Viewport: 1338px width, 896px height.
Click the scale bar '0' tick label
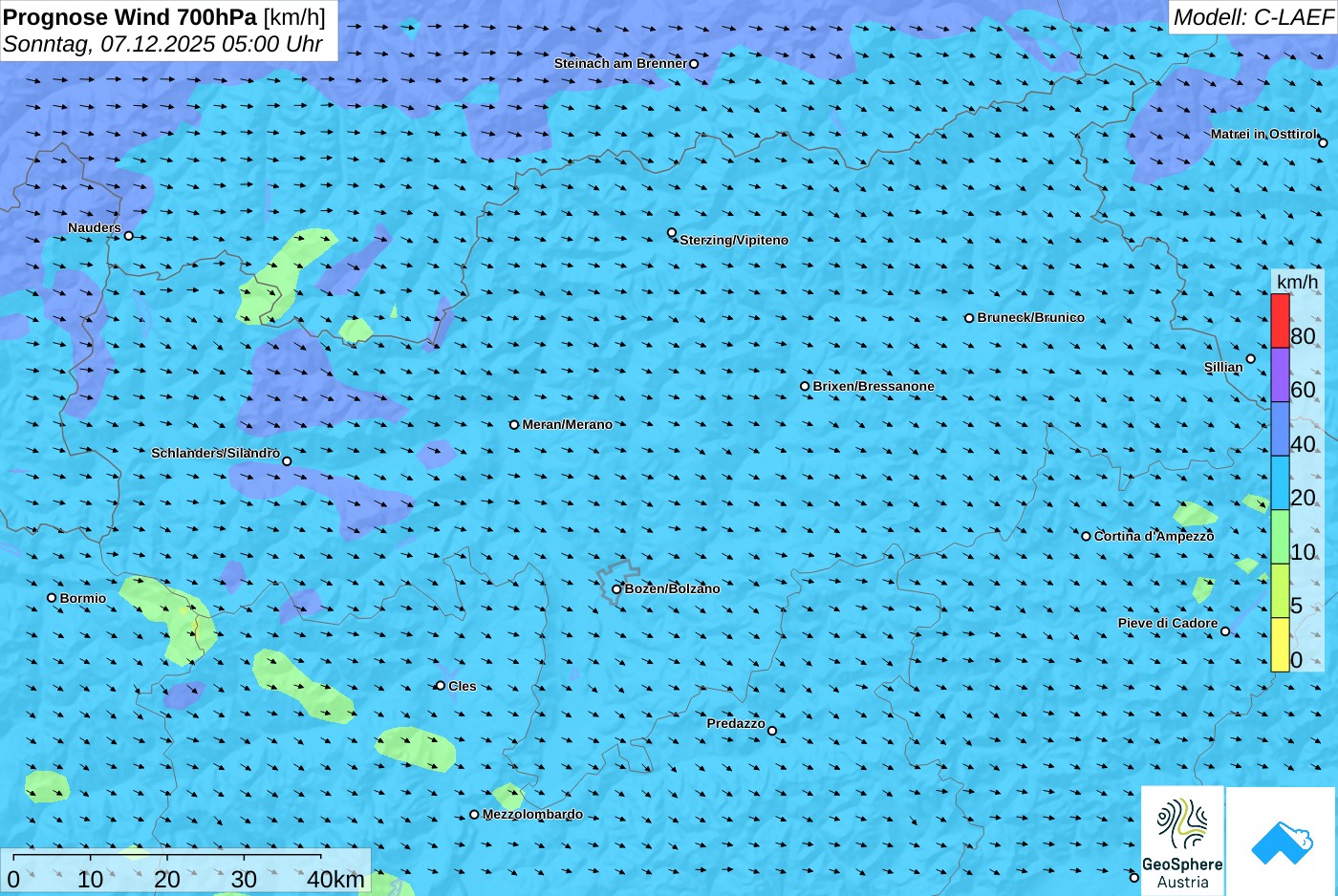(x=13, y=880)
